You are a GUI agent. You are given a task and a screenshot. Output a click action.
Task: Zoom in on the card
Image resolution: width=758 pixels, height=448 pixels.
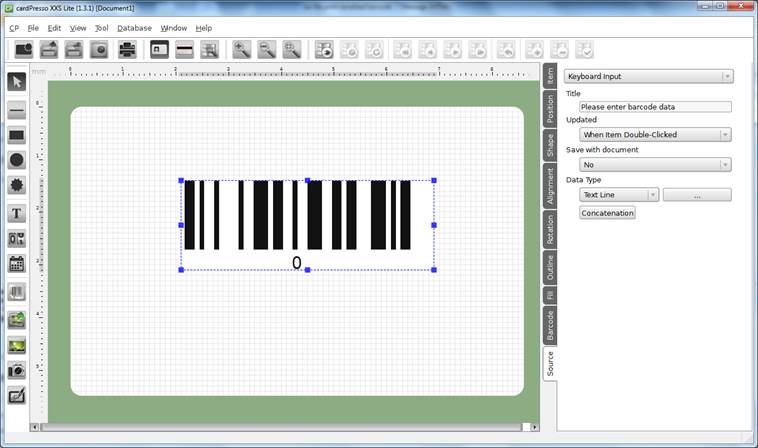[x=241, y=50]
